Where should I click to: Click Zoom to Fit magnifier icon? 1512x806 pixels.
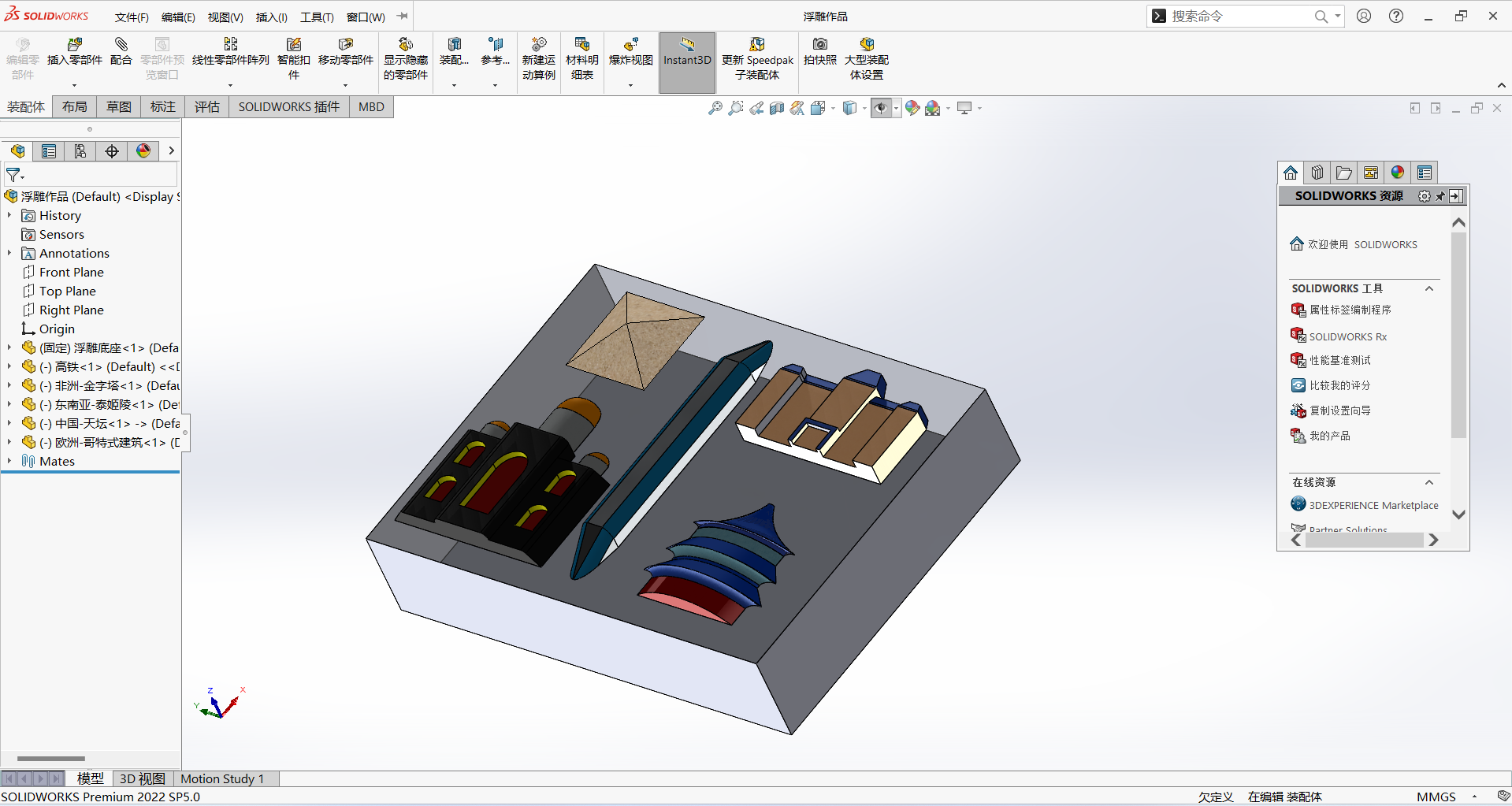coord(715,108)
